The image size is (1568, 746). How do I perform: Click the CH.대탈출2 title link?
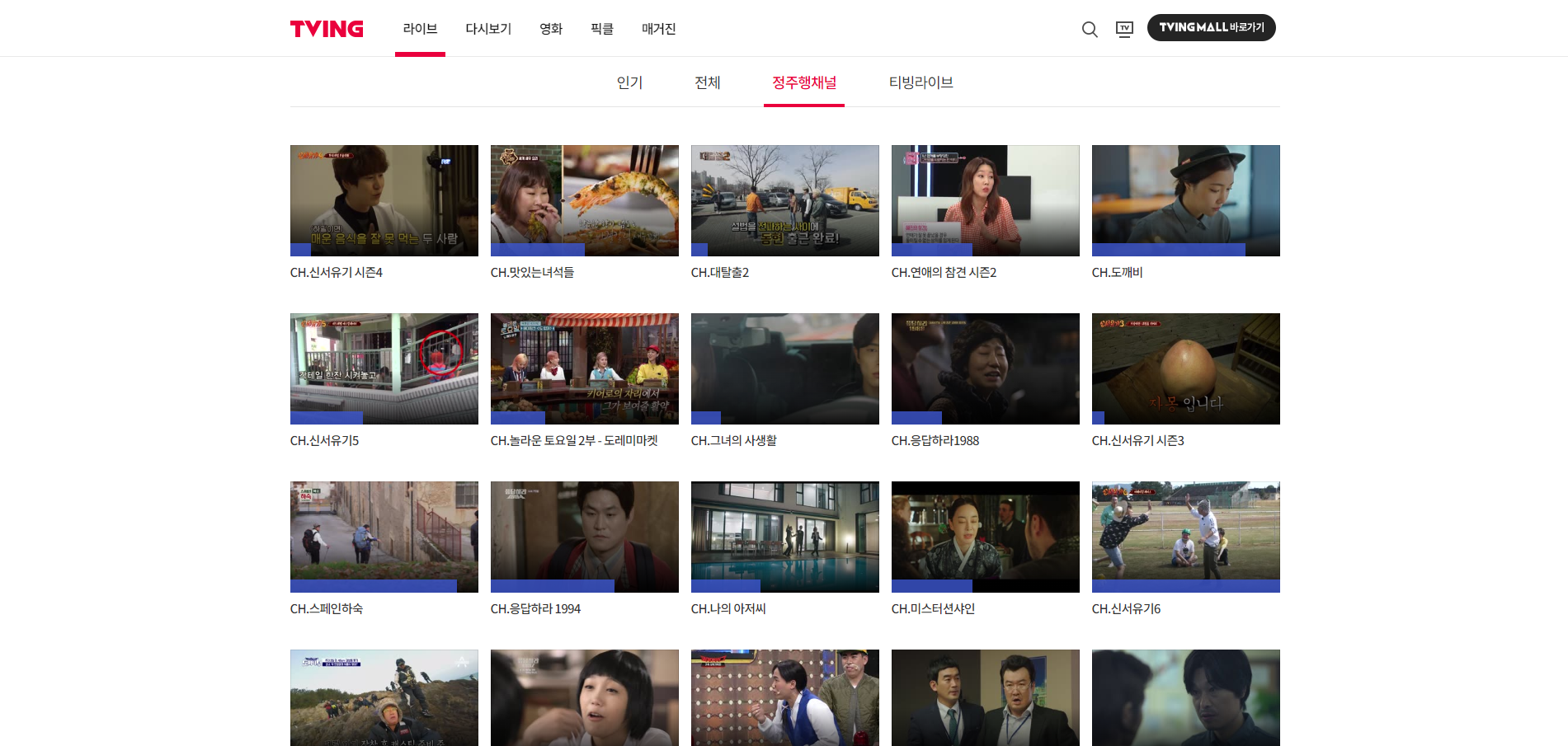click(x=720, y=273)
